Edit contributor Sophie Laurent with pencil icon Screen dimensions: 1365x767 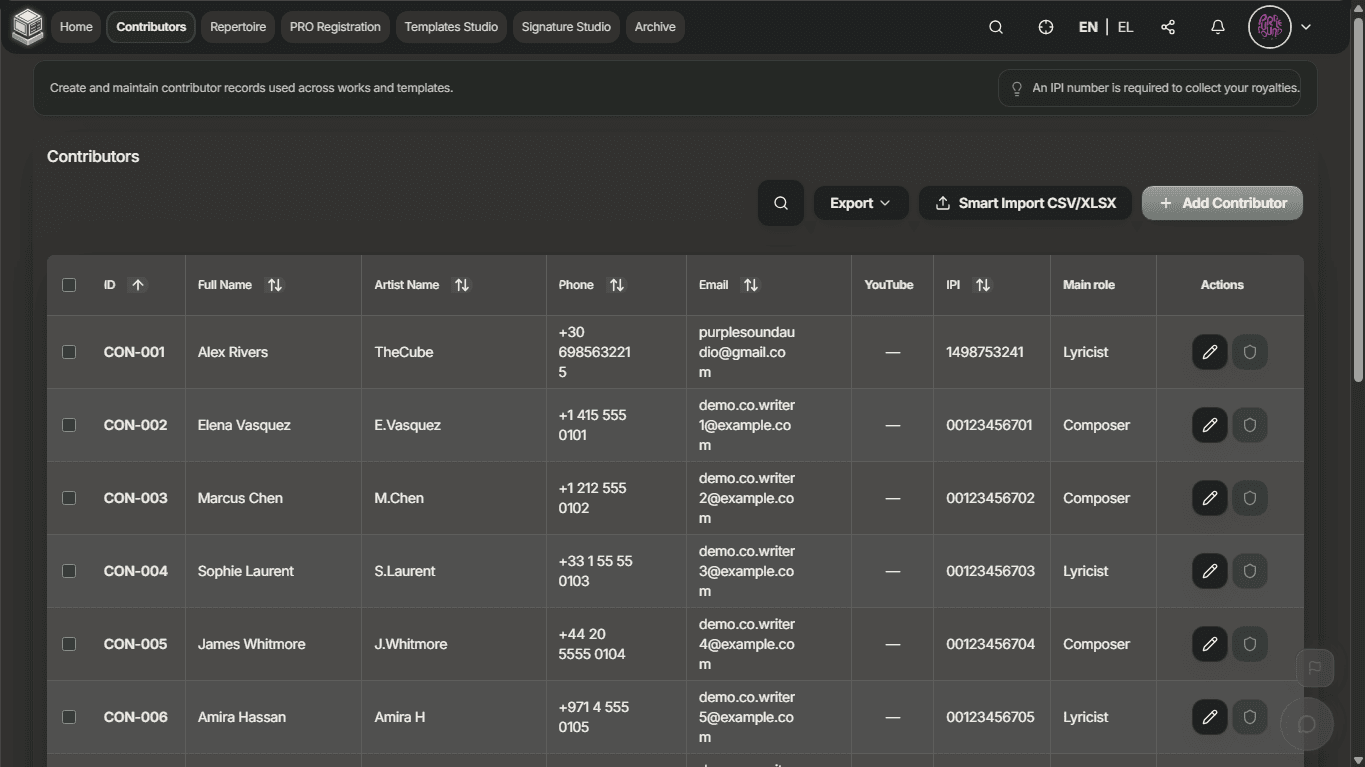(1210, 571)
